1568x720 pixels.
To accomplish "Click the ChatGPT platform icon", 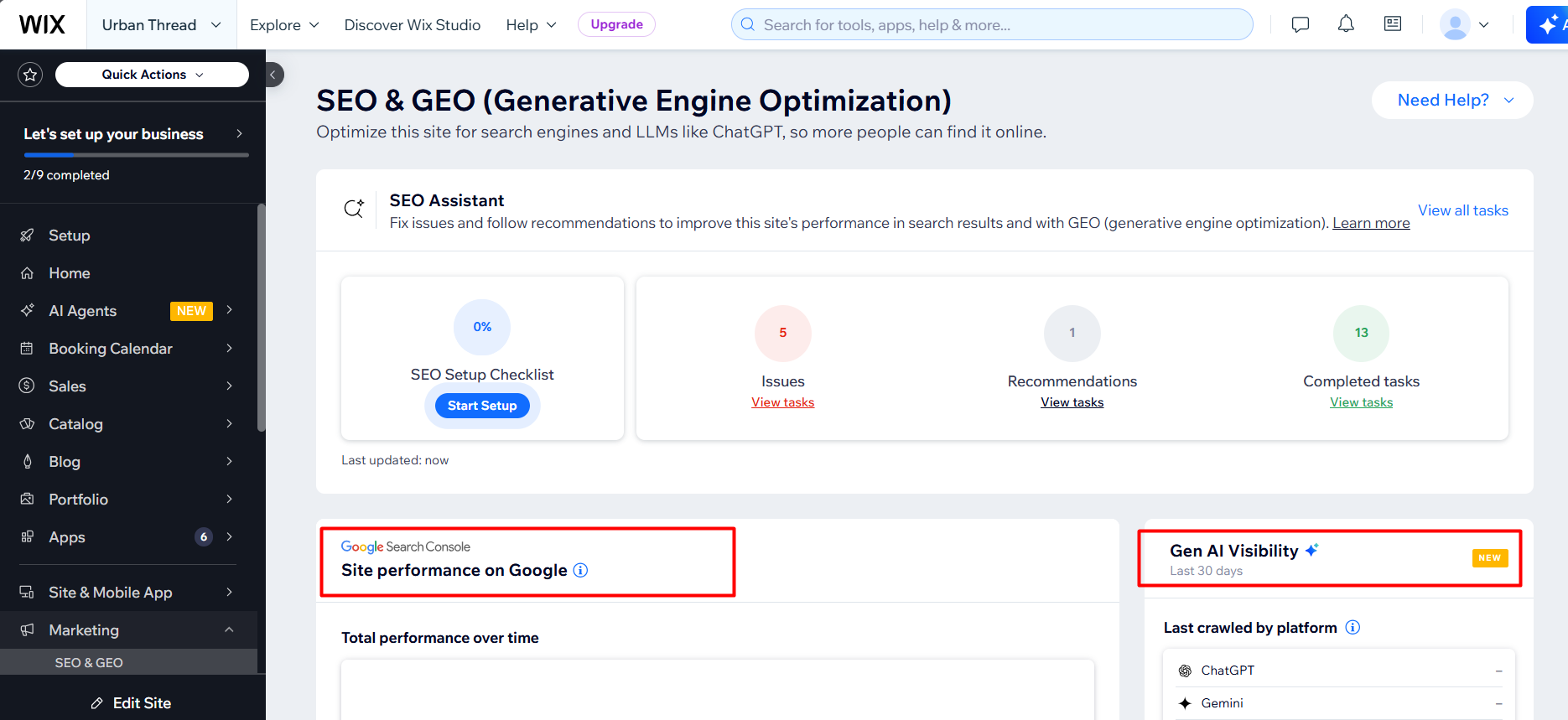I will tap(1185, 671).
